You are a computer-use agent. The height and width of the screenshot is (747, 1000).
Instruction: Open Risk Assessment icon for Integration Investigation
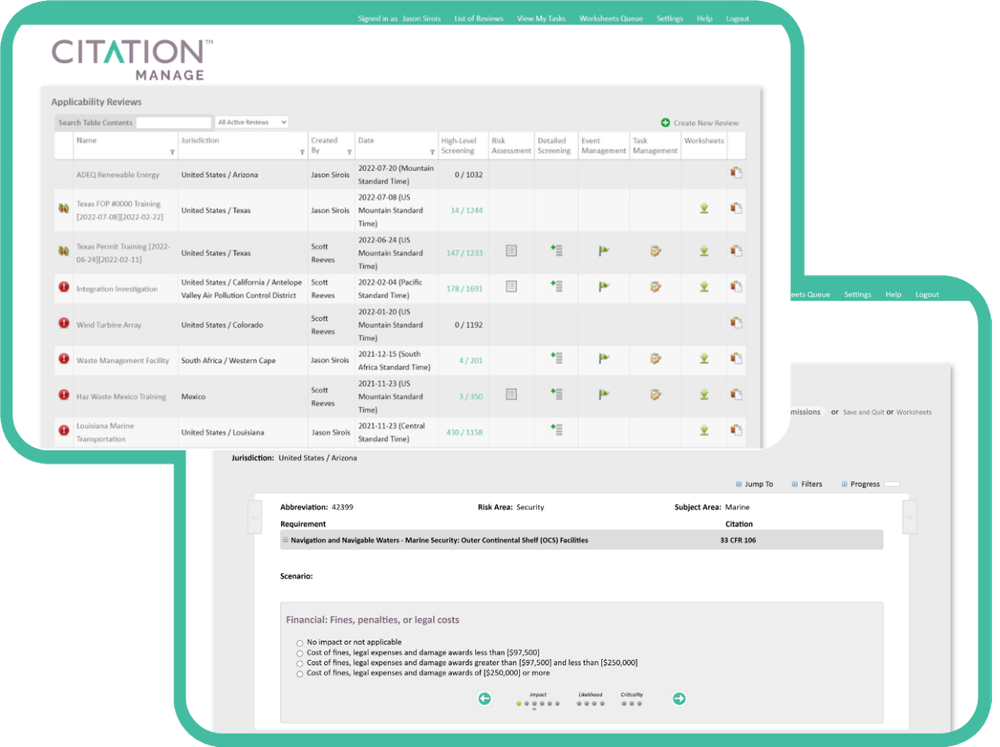tap(511, 288)
